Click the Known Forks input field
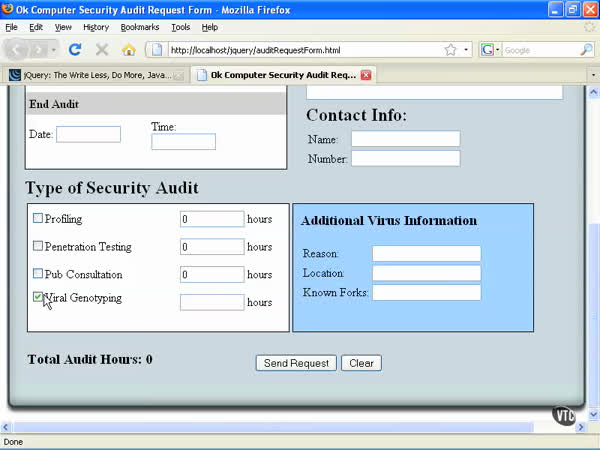 pyautogui.click(x=426, y=292)
